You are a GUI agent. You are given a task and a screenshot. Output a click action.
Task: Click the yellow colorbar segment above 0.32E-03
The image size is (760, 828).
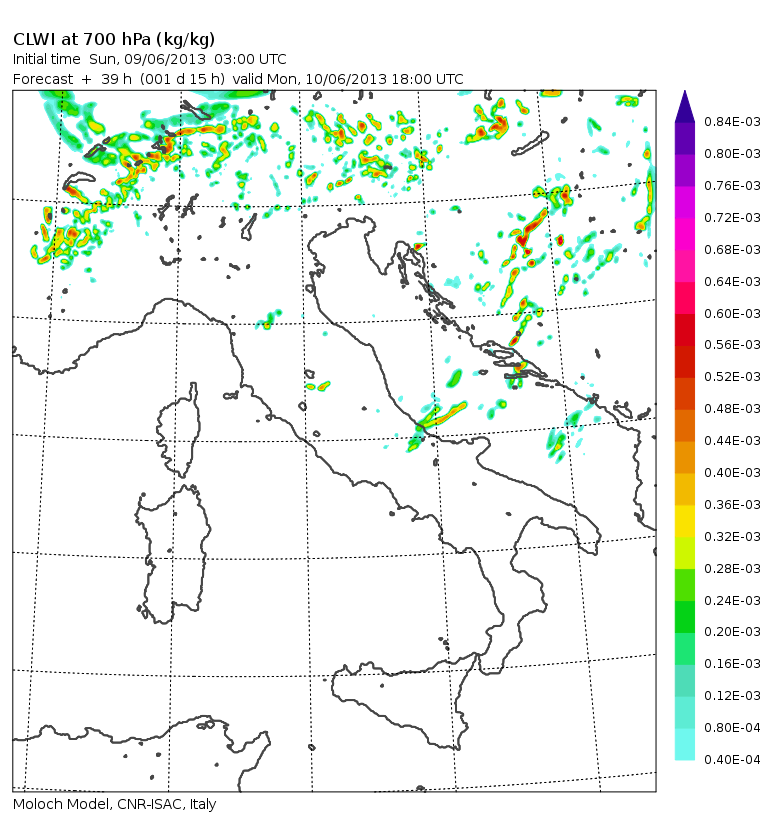[685, 521]
